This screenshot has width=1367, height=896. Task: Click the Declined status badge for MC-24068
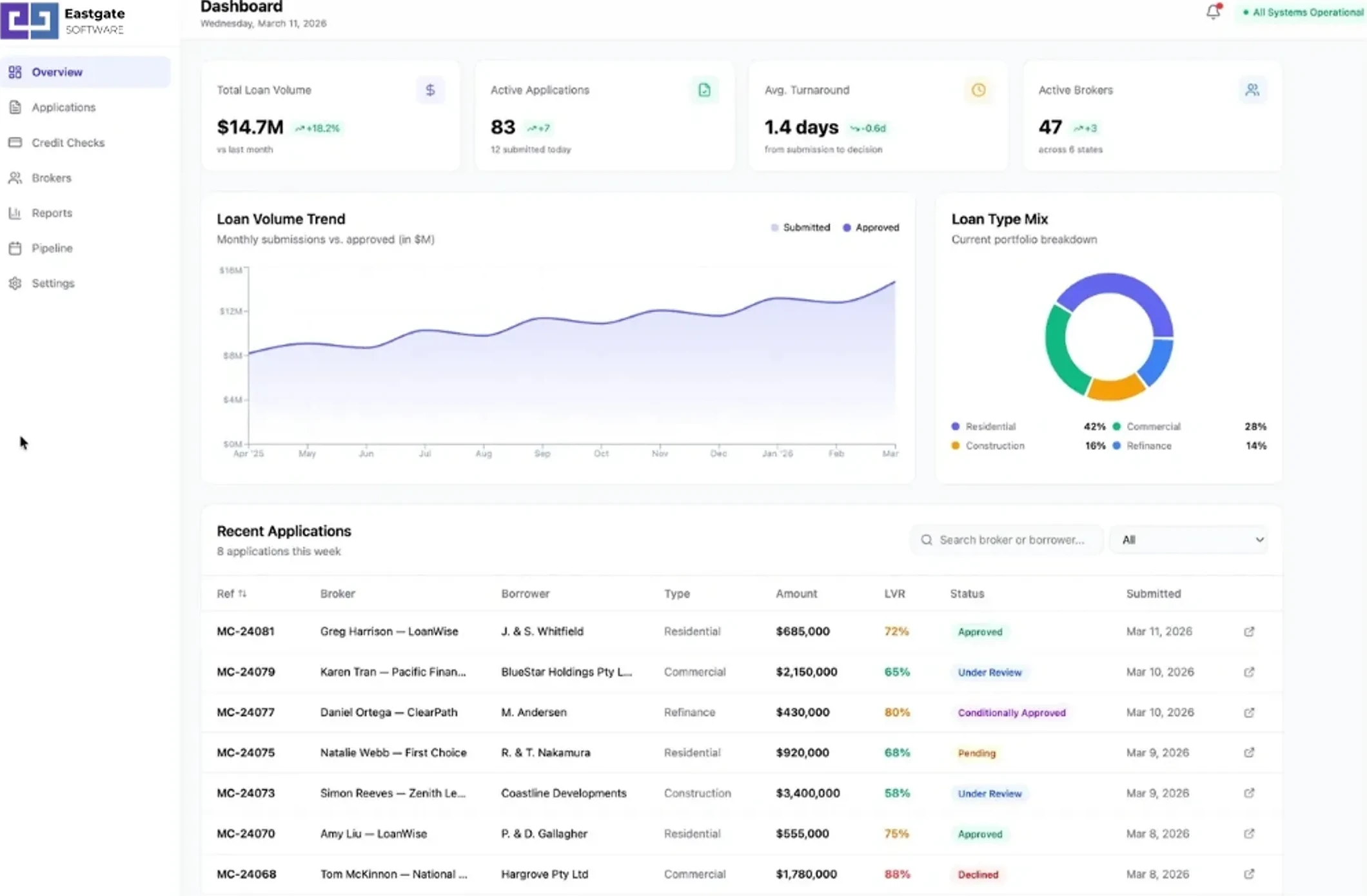point(978,874)
